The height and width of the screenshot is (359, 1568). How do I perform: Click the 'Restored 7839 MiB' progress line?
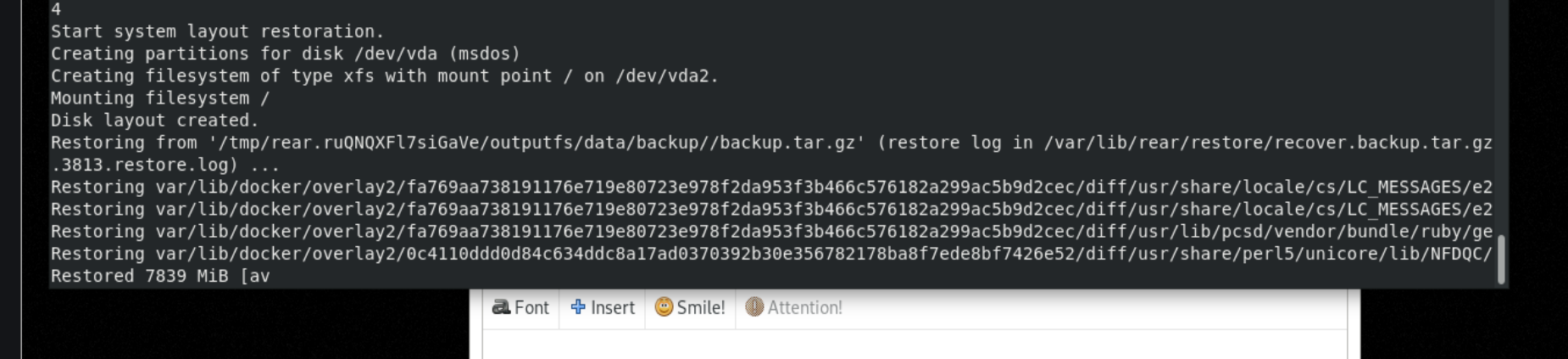[160, 276]
